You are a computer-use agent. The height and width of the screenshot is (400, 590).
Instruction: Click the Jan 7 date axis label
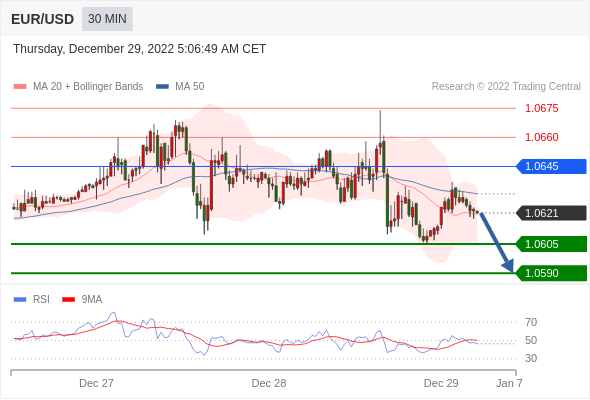point(509,383)
